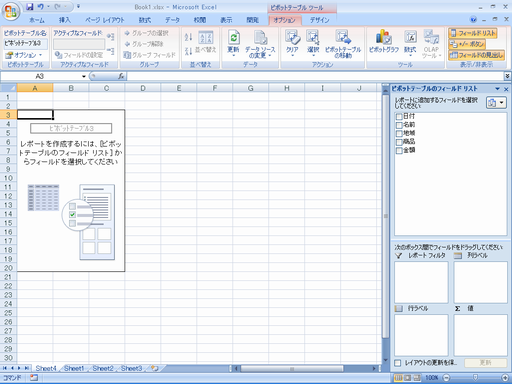Open field list layout options dropdown

coord(496,103)
